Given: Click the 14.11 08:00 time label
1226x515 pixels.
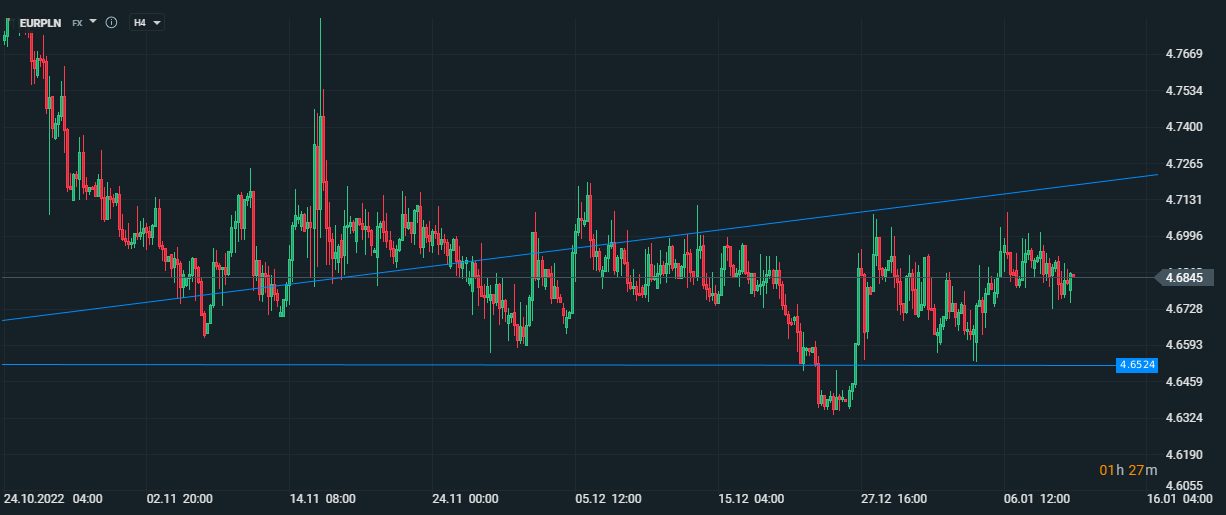Looking at the screenshot, I should click(321, 498).
